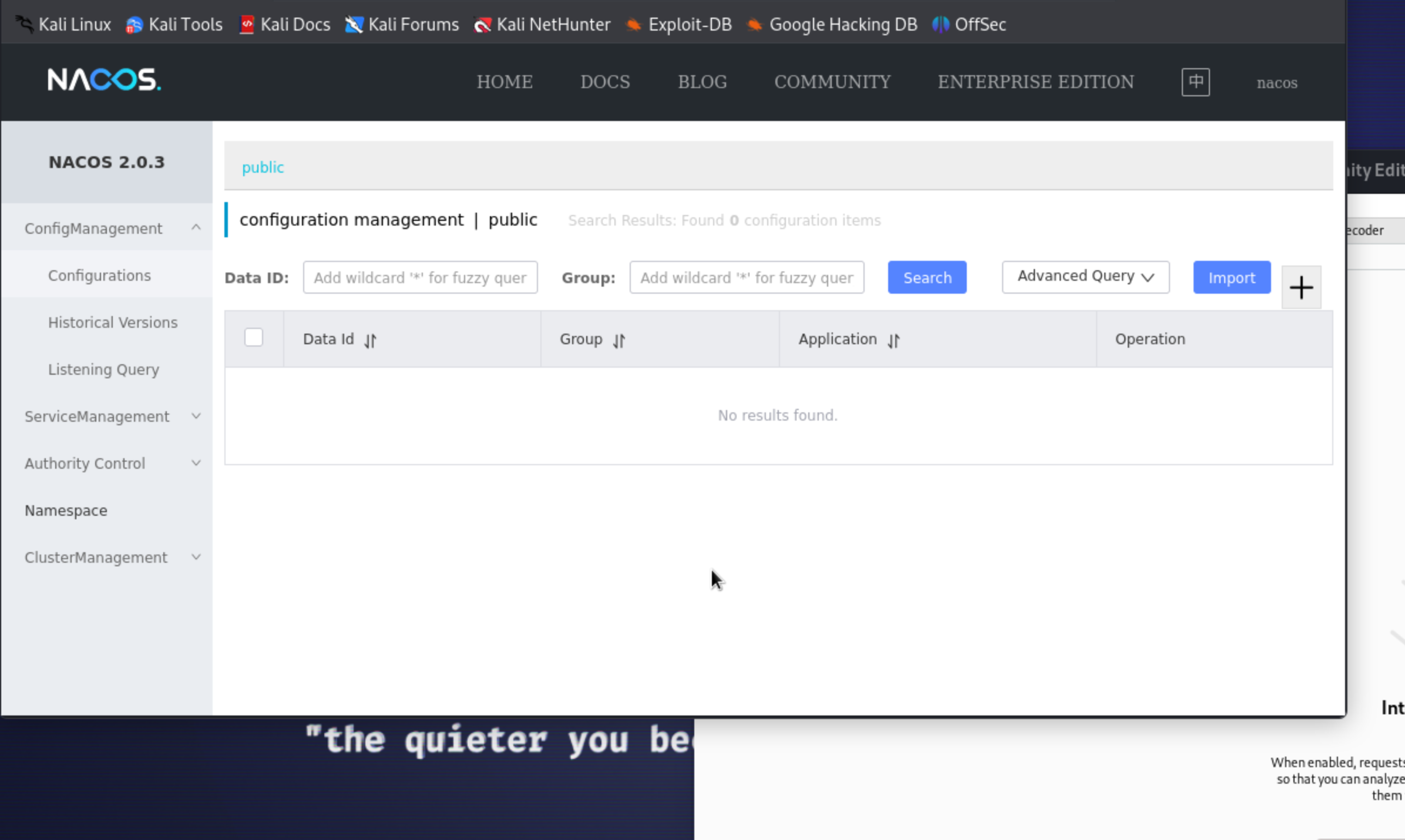
Task: Select the public namespace link
Action: pyautogui.click(x=263, y=167)
